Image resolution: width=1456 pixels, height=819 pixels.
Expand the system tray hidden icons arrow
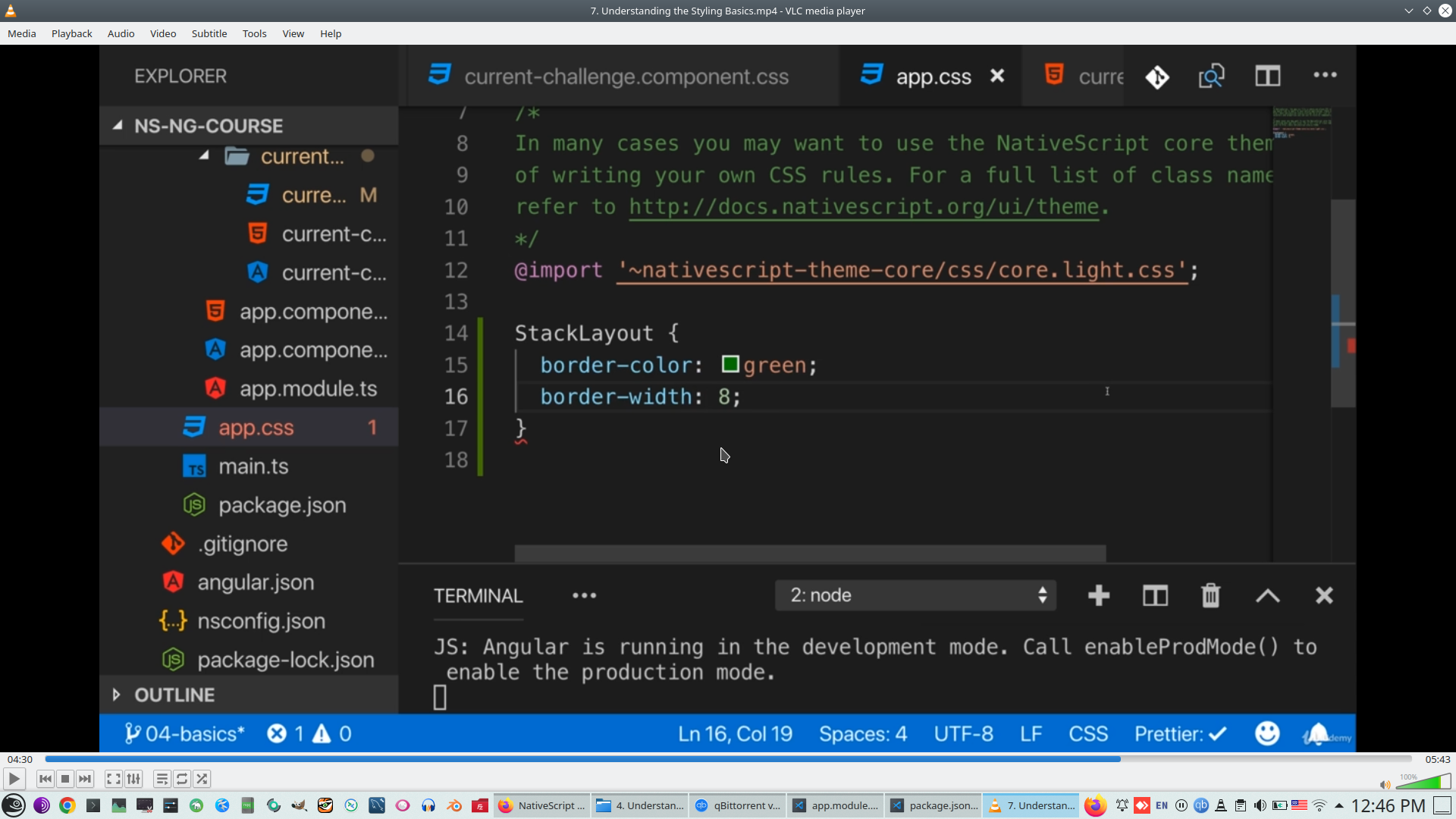tap(1339, 805)
